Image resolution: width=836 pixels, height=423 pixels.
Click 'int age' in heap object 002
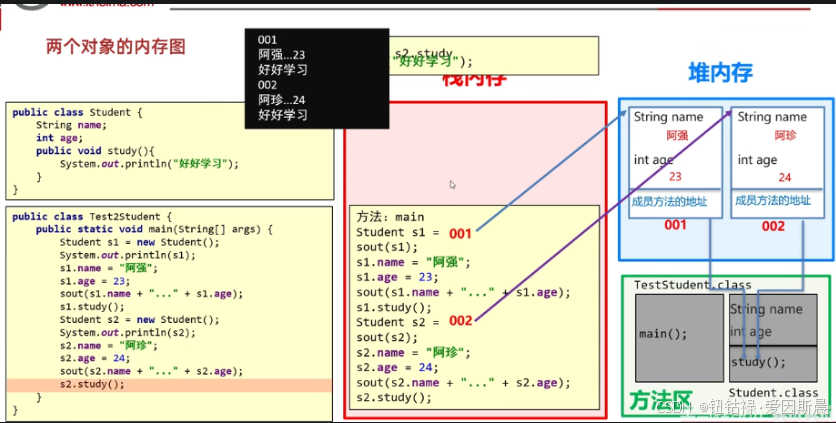tap(757, 160)
